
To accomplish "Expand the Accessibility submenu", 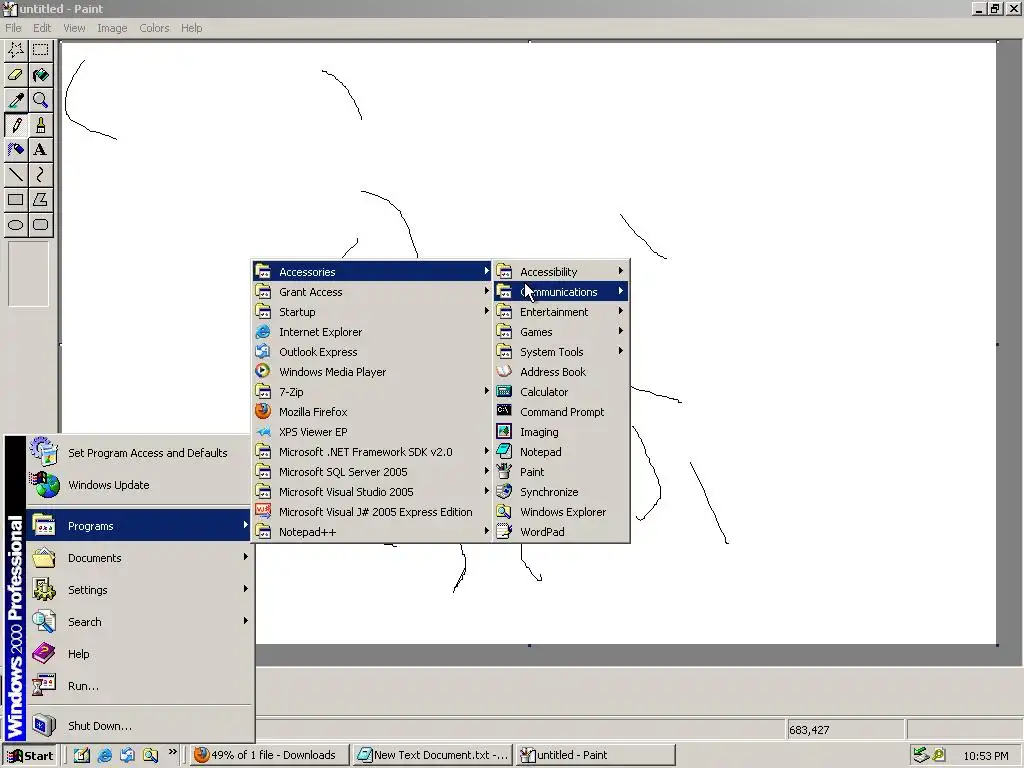I will pos(561,272).
